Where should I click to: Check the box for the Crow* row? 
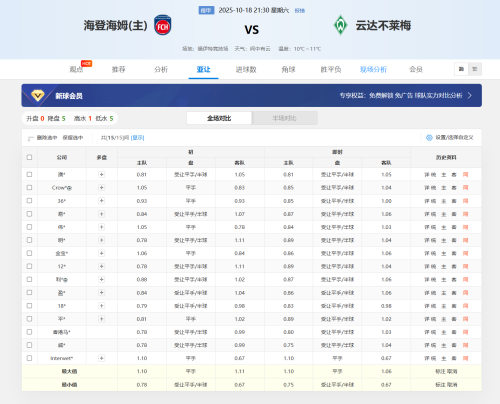coord(29,188)
